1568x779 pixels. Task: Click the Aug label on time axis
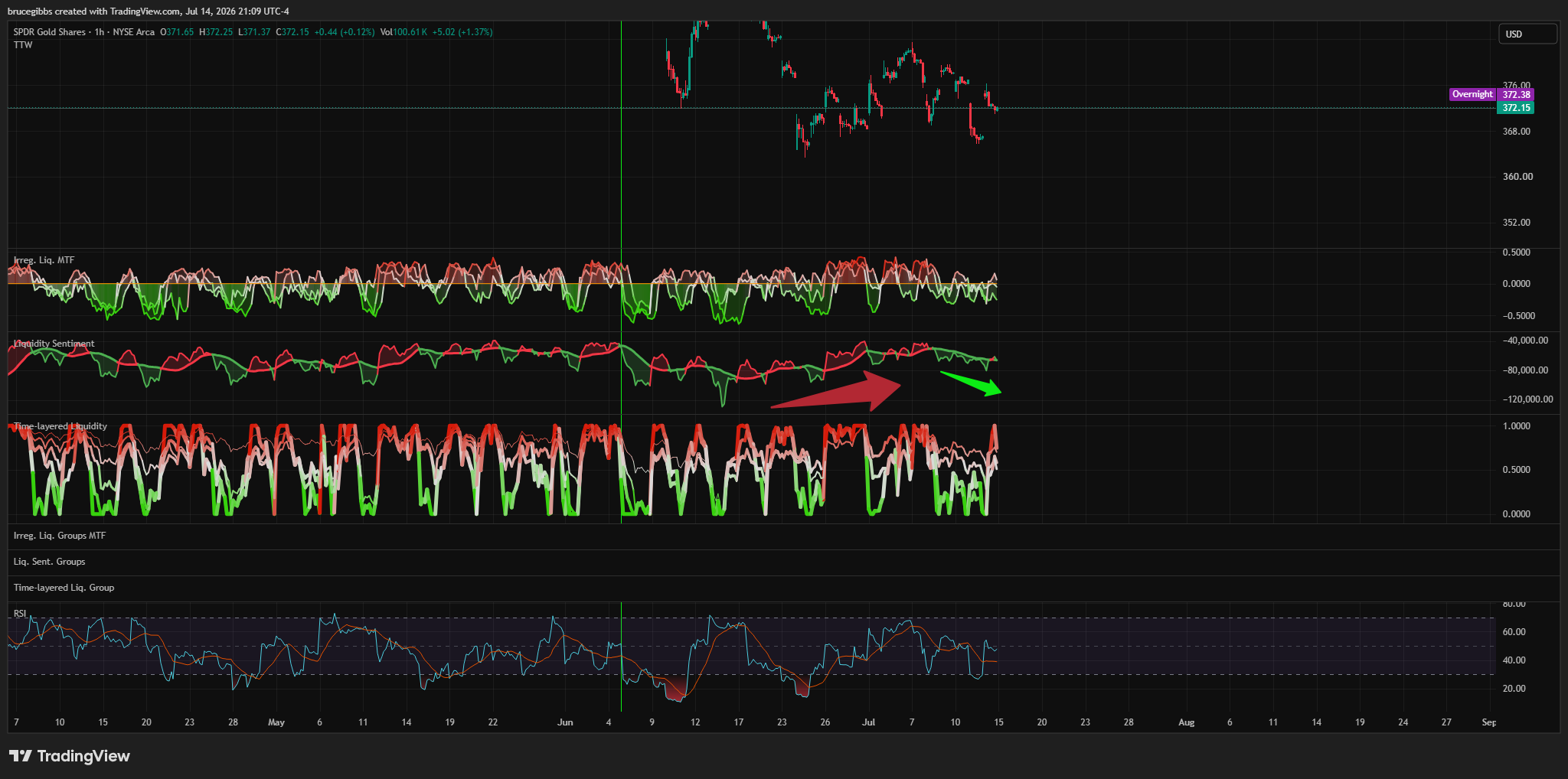coord(1186,722)
